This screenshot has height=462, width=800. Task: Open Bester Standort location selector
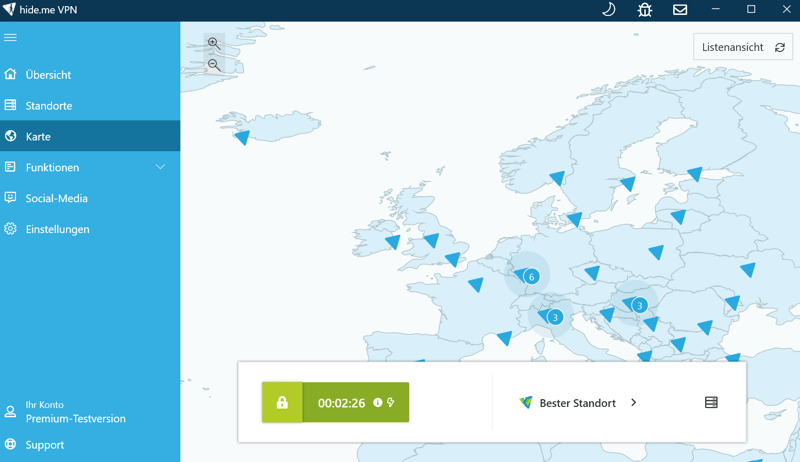pos(578,403)
